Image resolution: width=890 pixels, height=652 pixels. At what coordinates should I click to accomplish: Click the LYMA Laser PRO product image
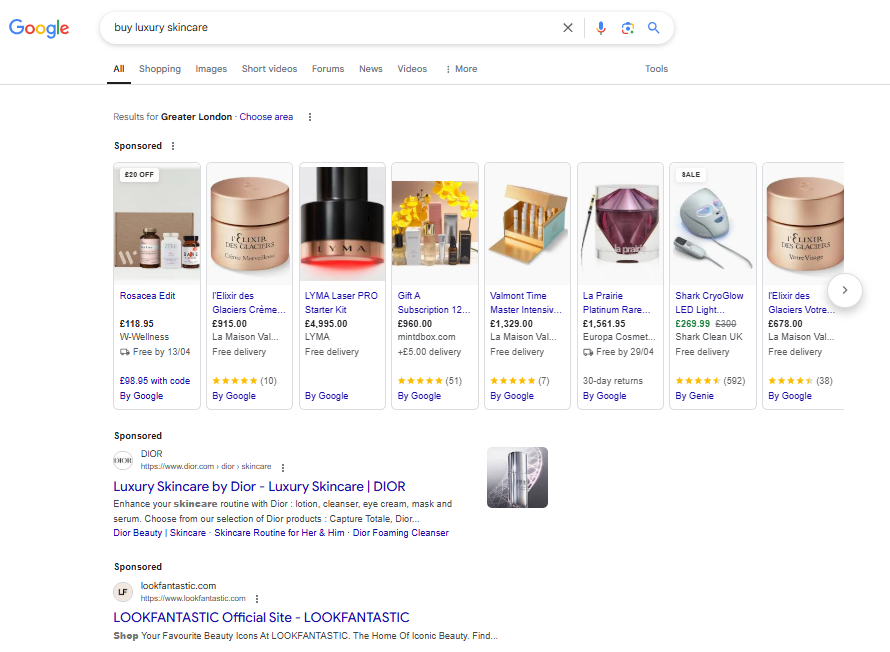tap(342, 224)
